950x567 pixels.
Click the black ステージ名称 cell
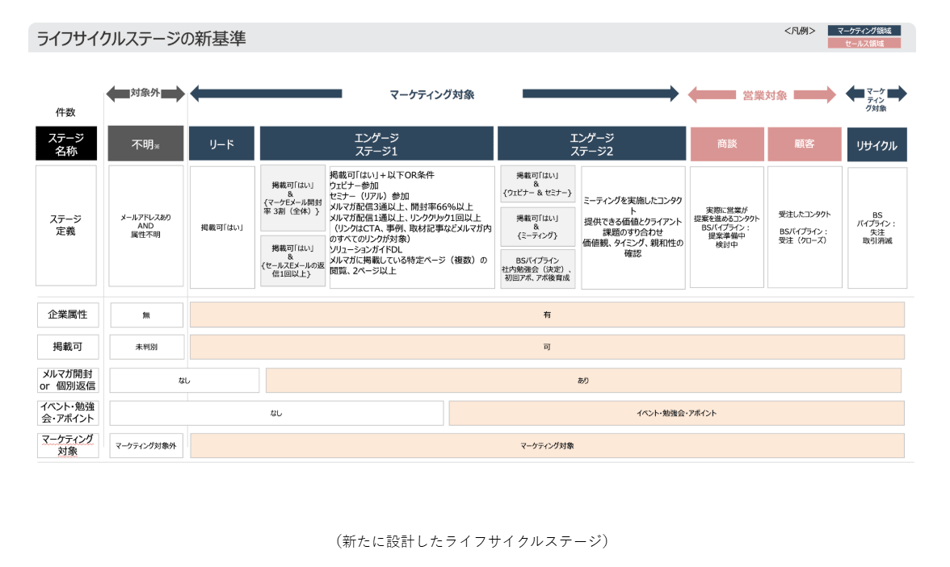point(66,144)
